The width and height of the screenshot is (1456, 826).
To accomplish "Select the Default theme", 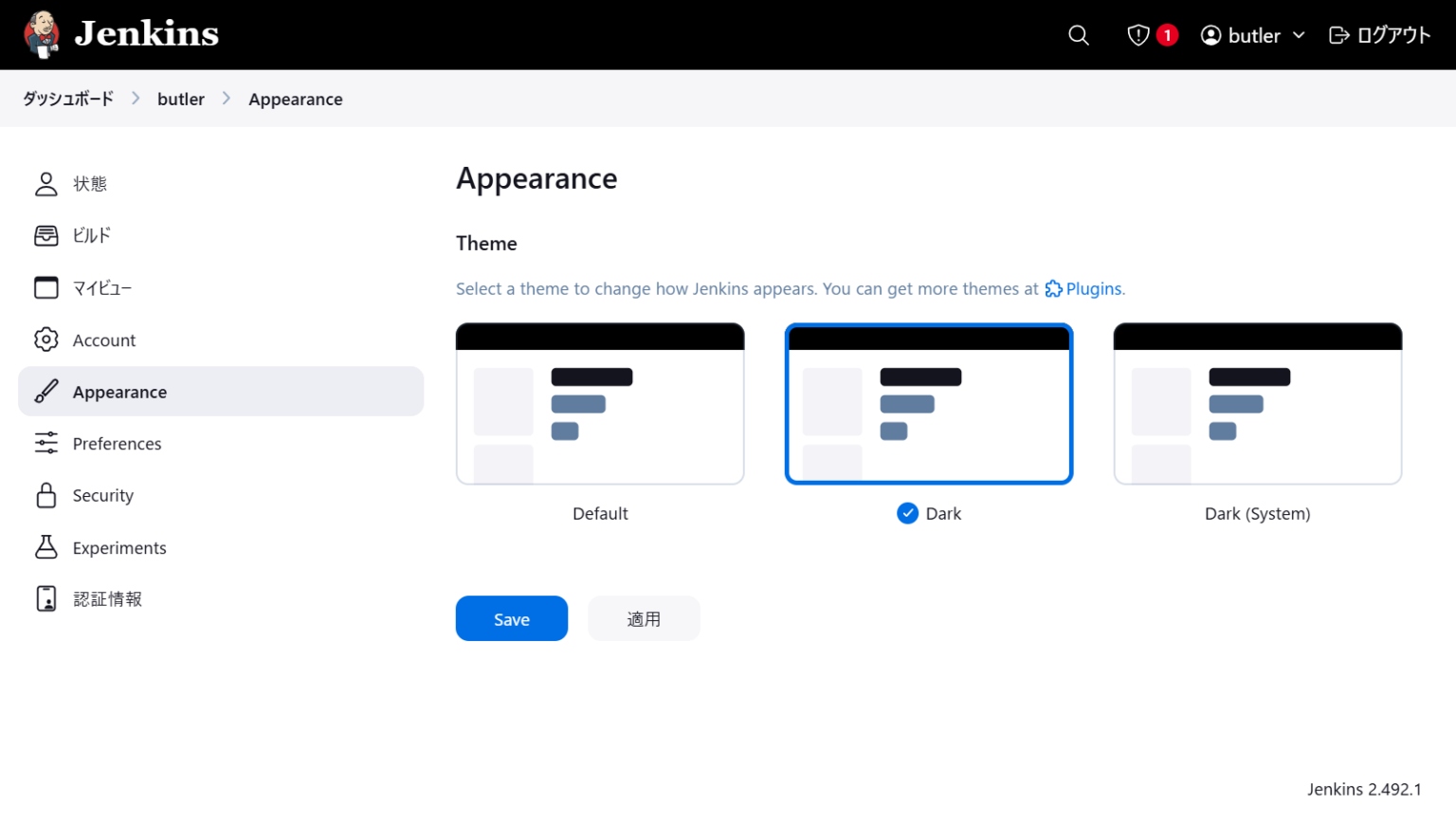I will tap(600, 404).
